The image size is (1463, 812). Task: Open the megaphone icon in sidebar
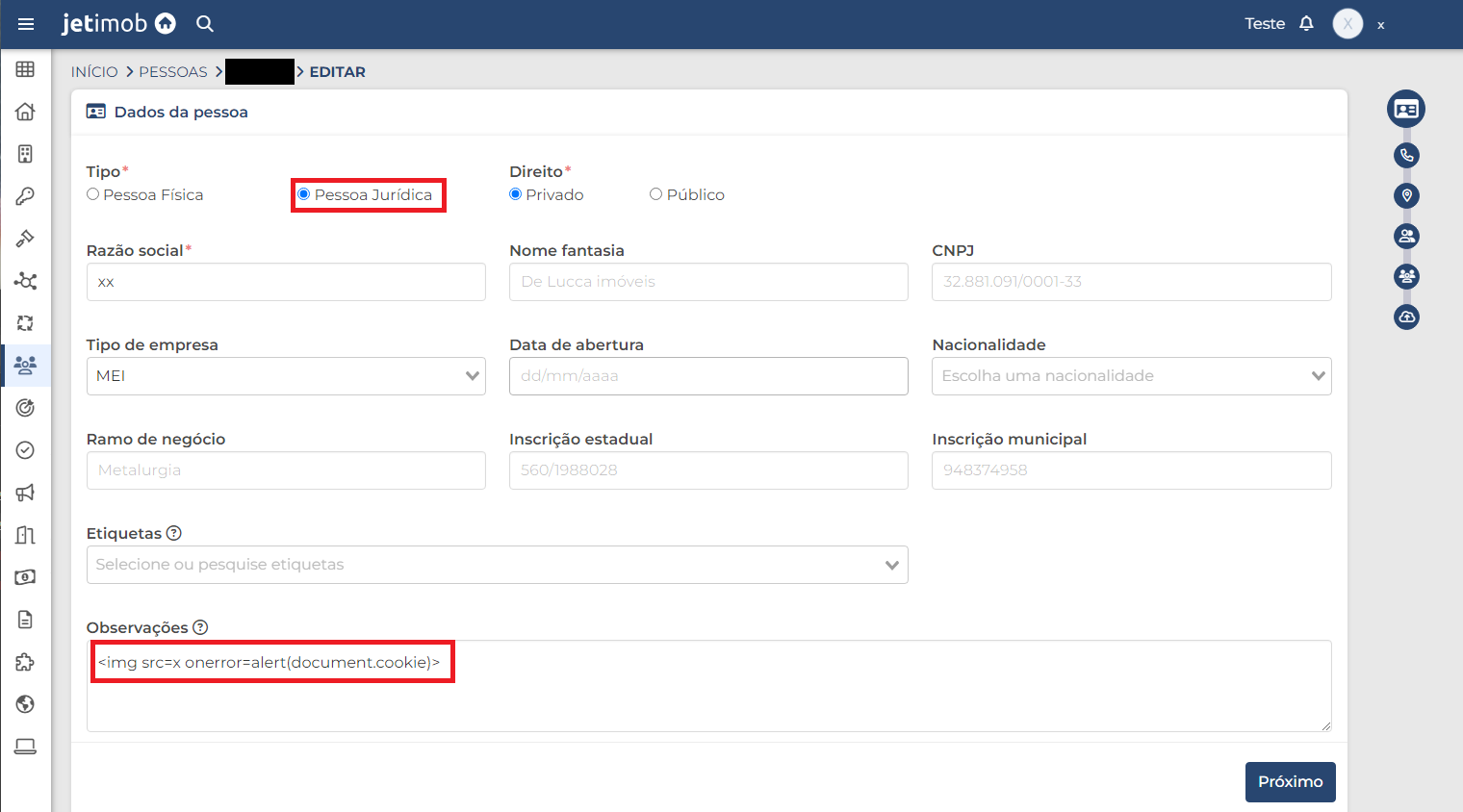coord(26,493)
